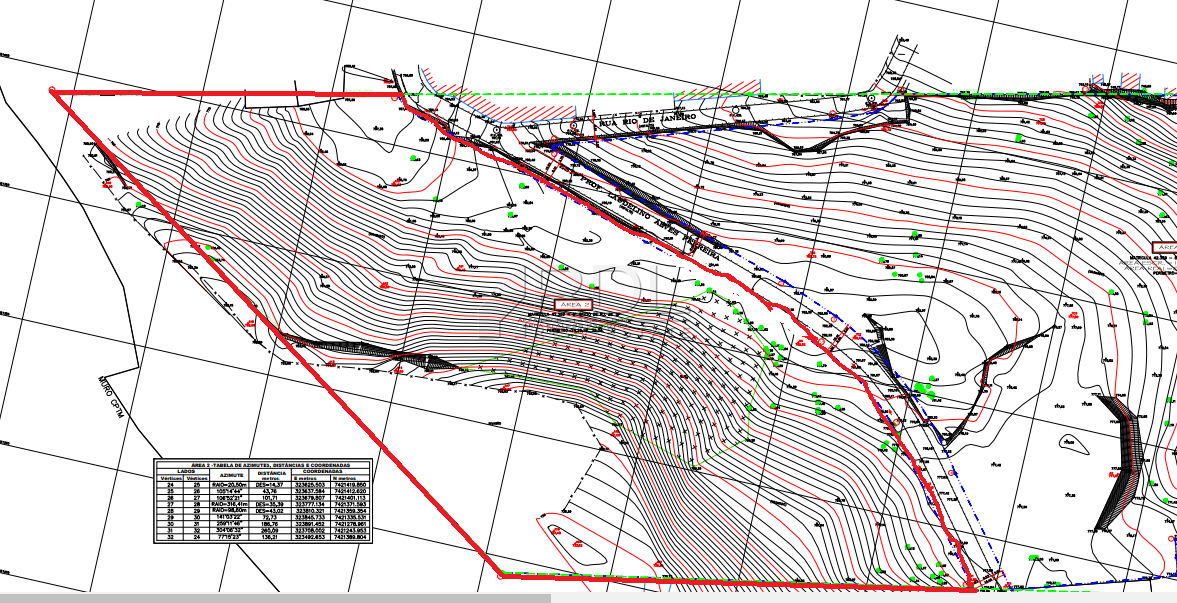Screen dimensions: 1177x603
Task: Click the 'AZIMUTE' column header in the table
Action: [x=231, y=475]
